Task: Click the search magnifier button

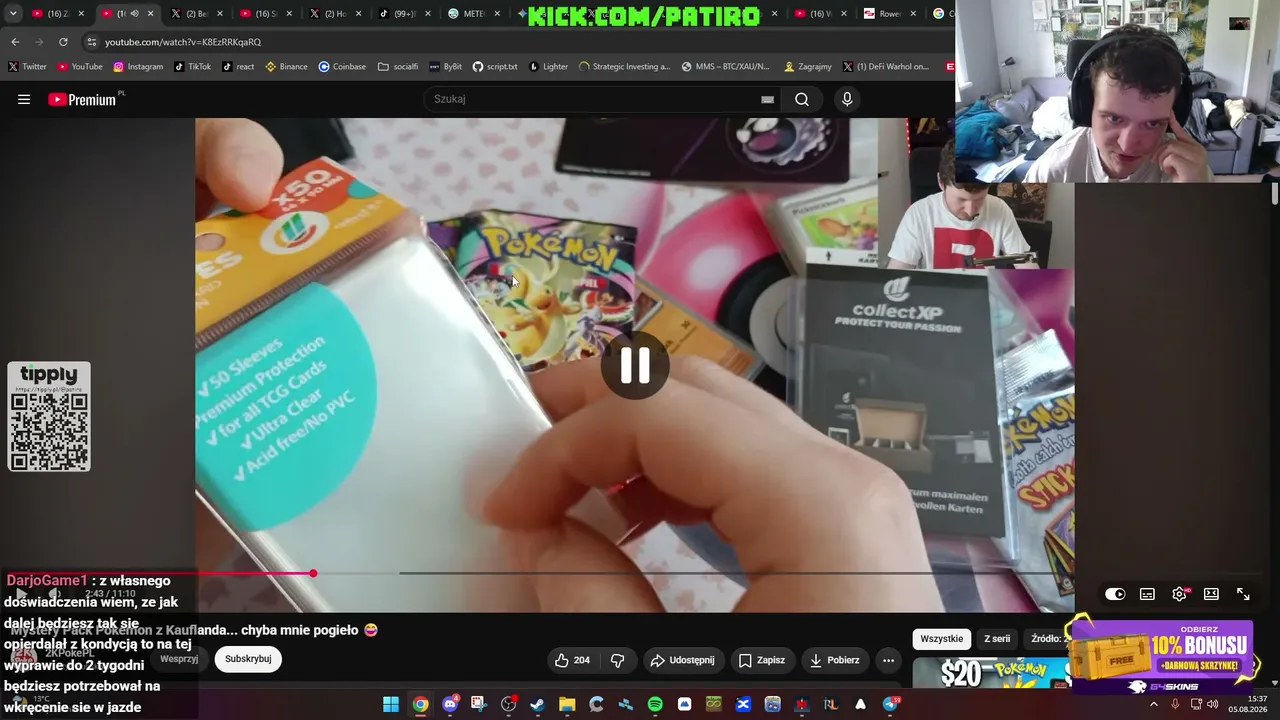Action: (x=802, y=99)
